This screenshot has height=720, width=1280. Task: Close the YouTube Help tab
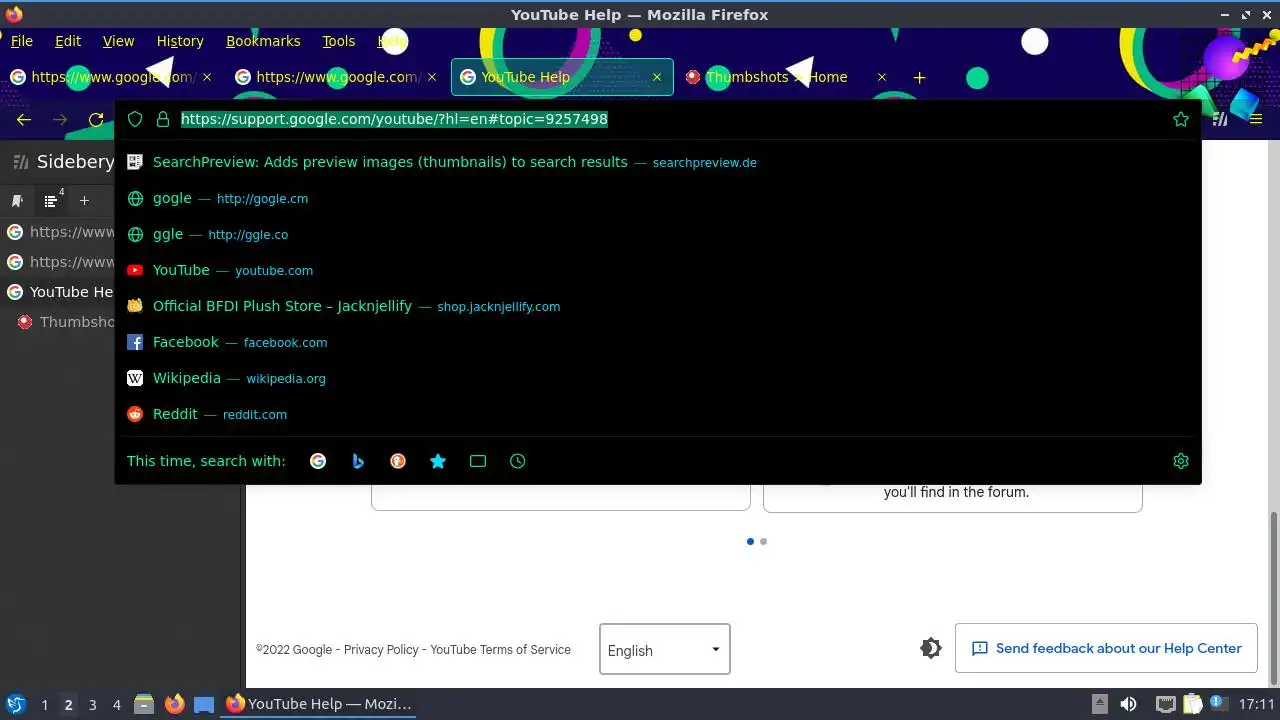(657, 77)
